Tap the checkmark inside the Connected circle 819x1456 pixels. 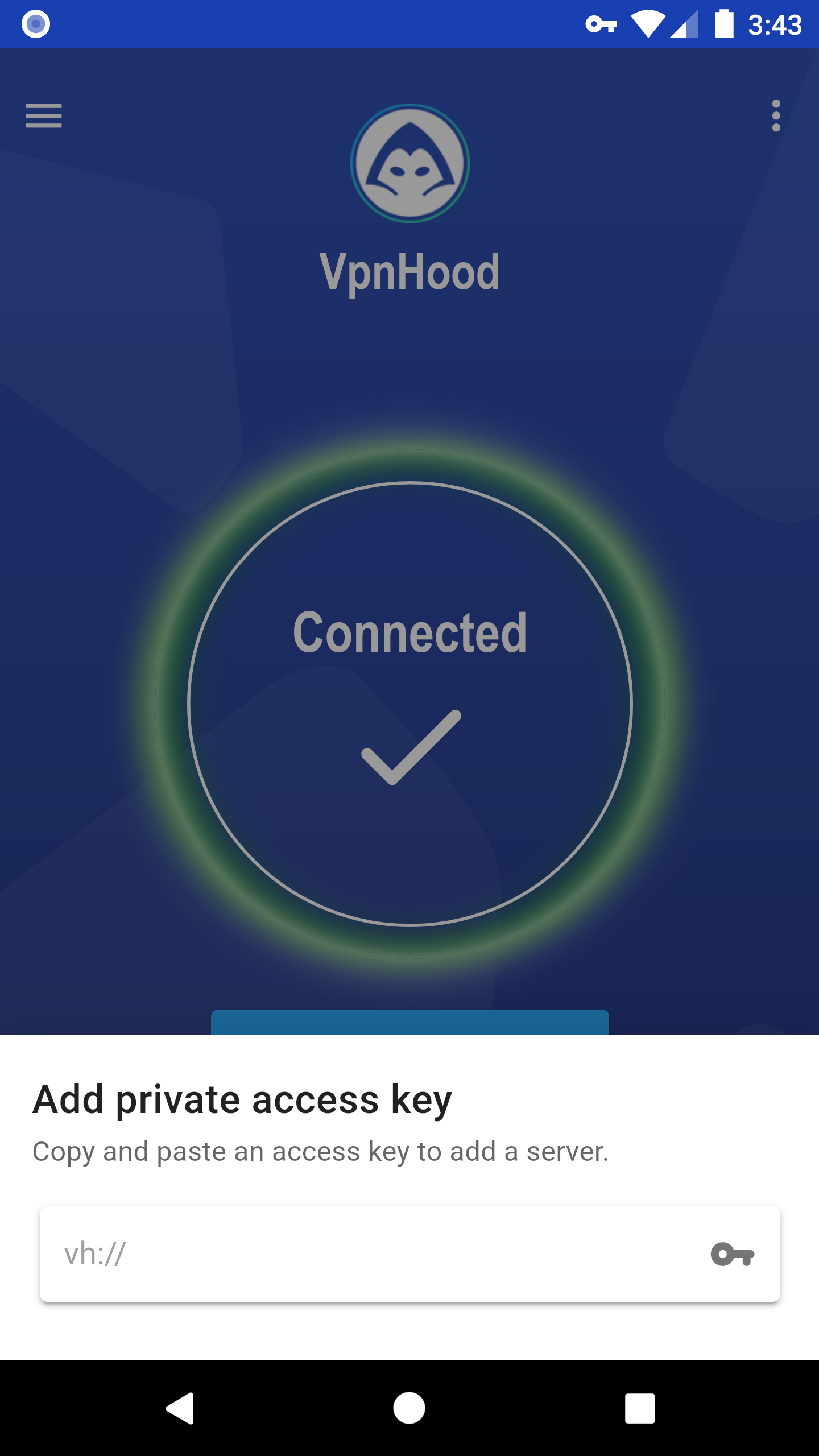click(x=411, y=747)
